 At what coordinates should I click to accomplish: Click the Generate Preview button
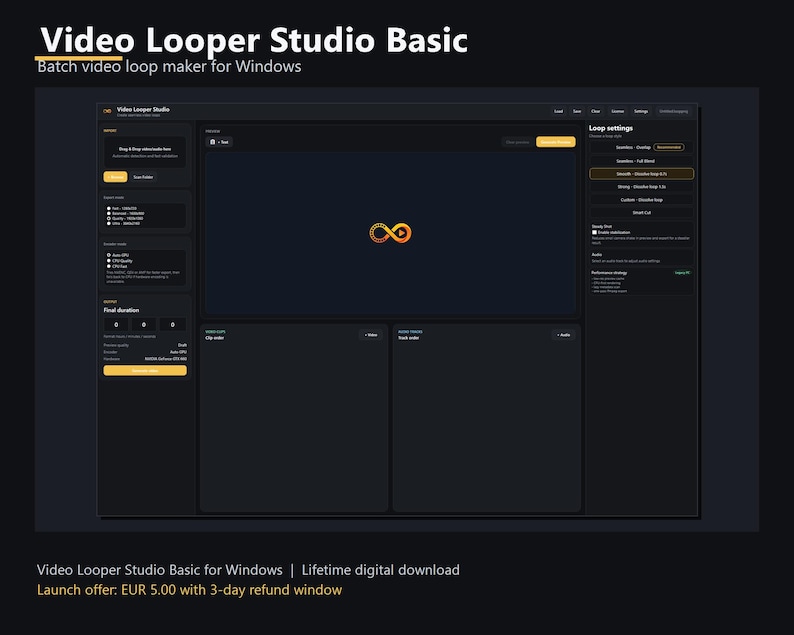555,142
